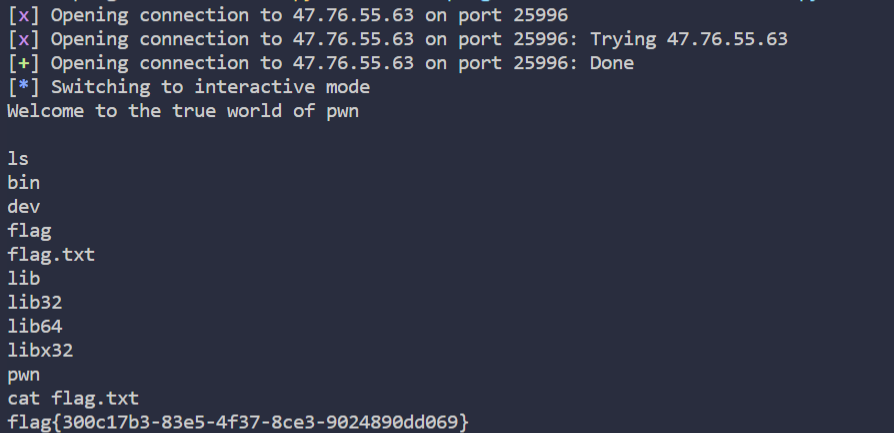Viewport: 894px width, 433px height.
Task: Click the word 'Done' in connection line
Action: tap(612, 63)
